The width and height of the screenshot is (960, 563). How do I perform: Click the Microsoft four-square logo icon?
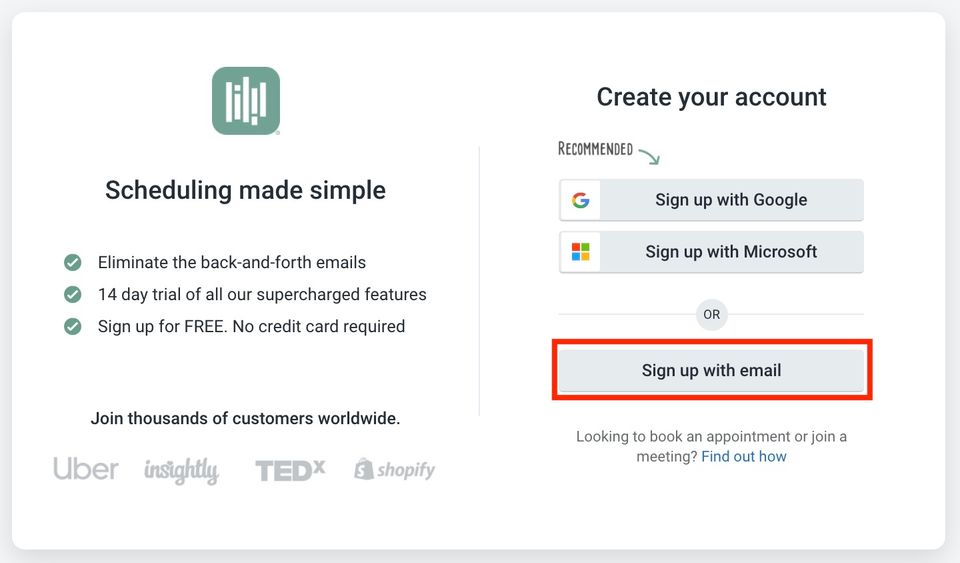pyautogui.click(x=580, y=252)
